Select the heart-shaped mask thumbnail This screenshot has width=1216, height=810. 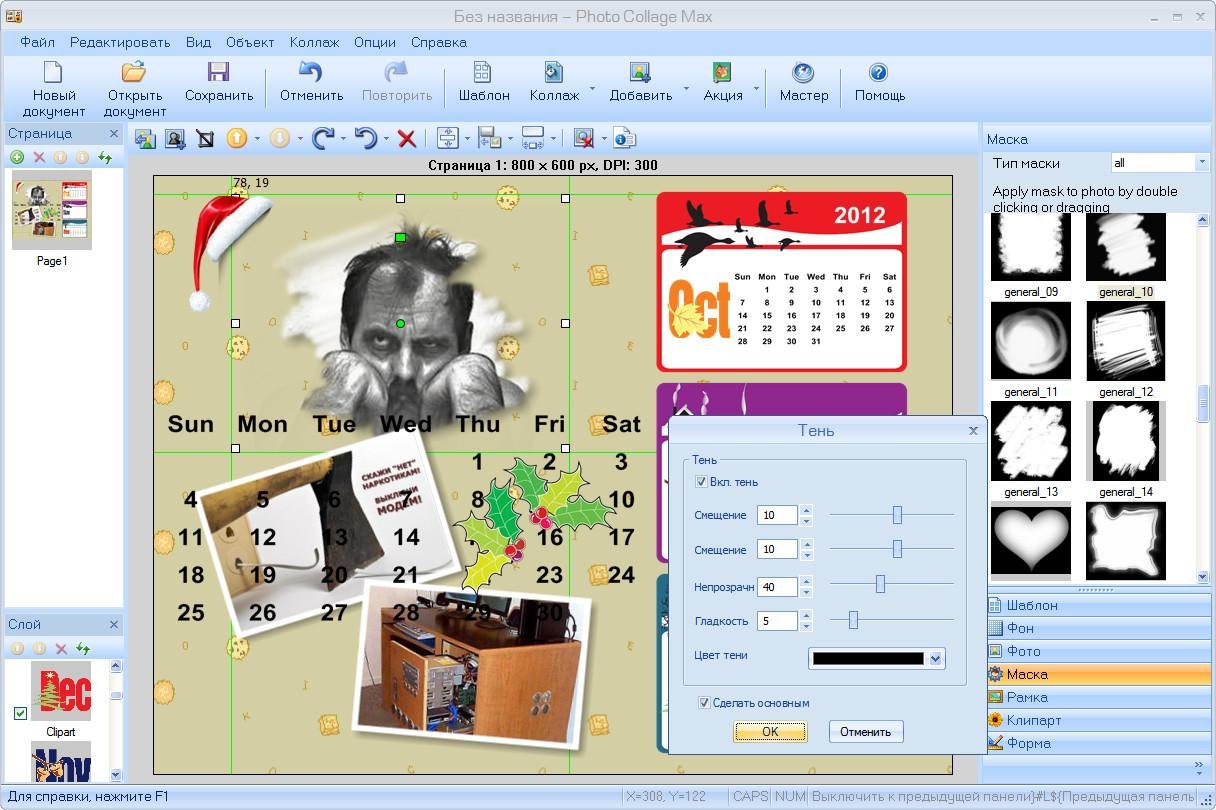(x=1030, y=540)
